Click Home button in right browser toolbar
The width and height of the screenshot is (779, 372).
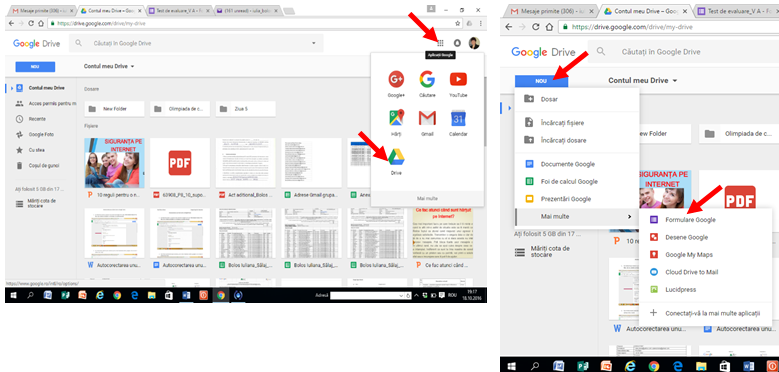pos(549,27)
